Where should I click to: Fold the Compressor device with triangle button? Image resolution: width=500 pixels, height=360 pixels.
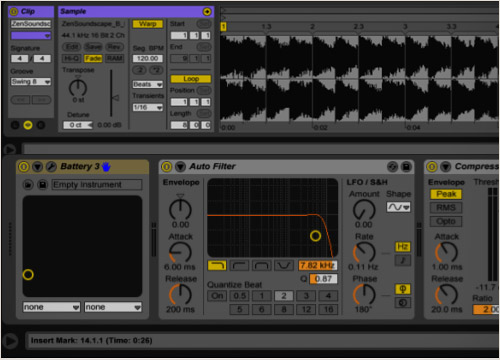click(446, 166)
